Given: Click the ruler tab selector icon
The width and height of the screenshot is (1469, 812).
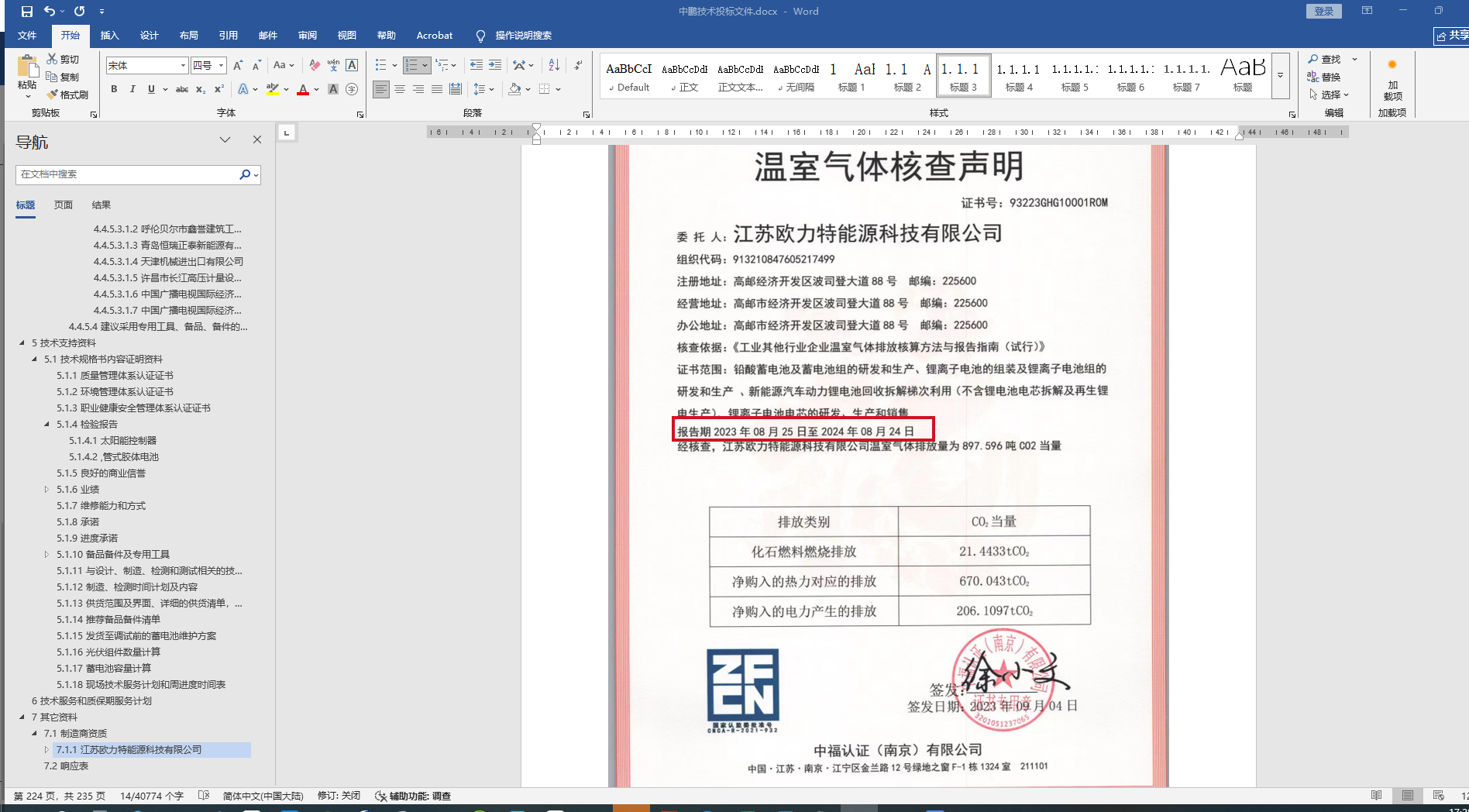Looking at the screenshot, I should (x=287, y=132).
